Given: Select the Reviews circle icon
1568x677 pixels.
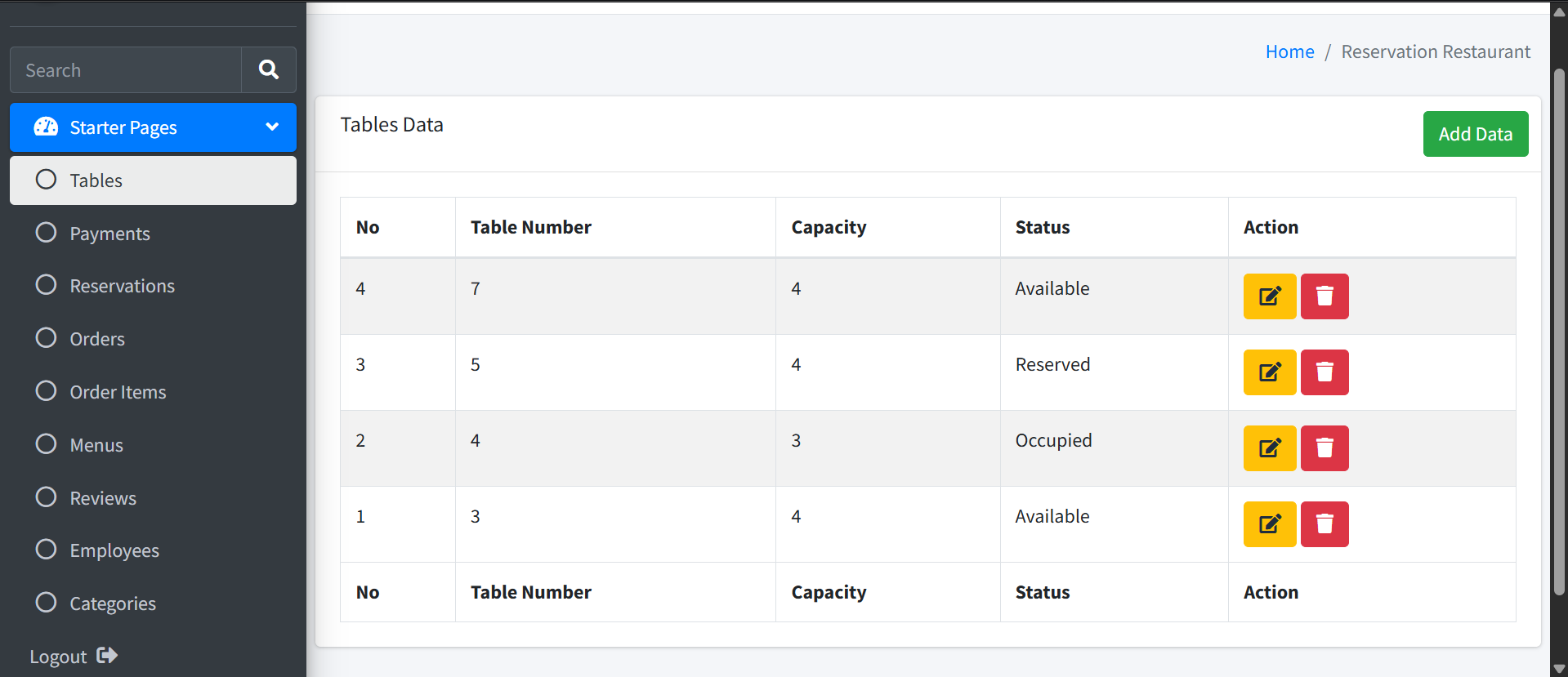Looking at the screenshot, I should (x=47, y=497).
